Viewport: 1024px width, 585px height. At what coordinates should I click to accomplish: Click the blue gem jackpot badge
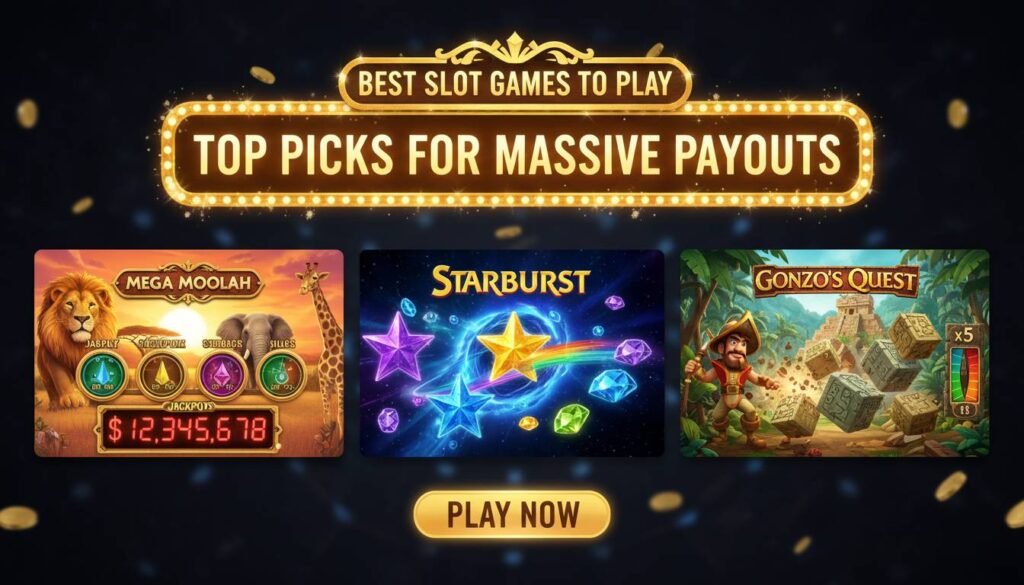[101, 375]
